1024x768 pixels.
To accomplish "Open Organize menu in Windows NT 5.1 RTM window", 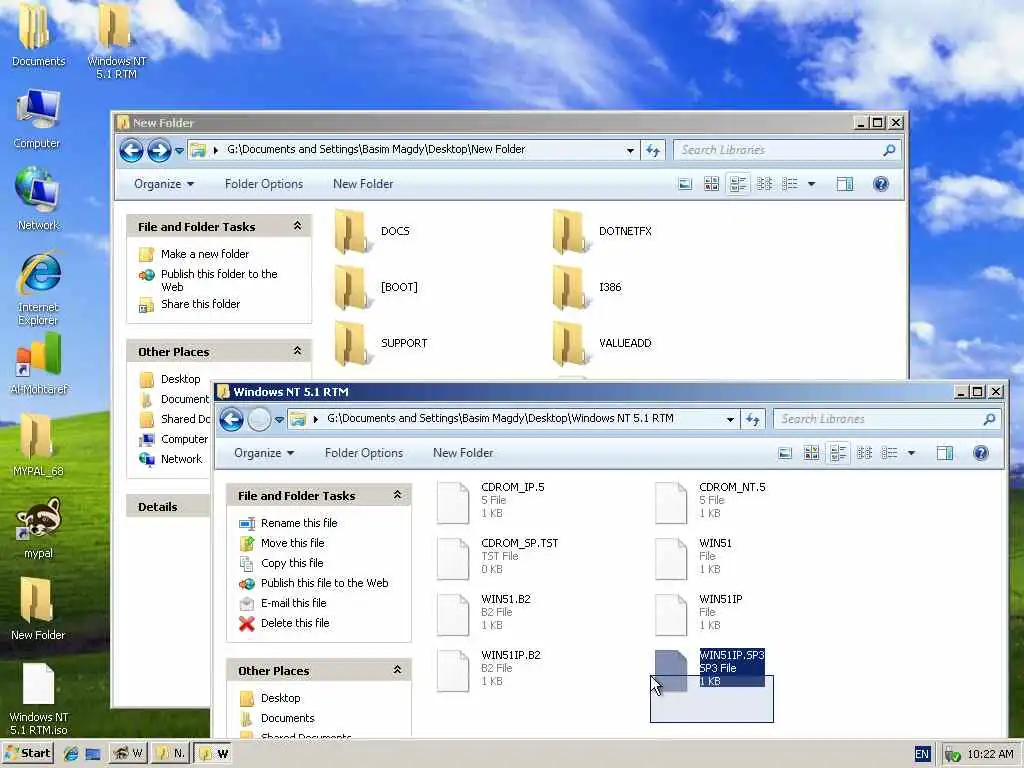I will click(264, 453).
